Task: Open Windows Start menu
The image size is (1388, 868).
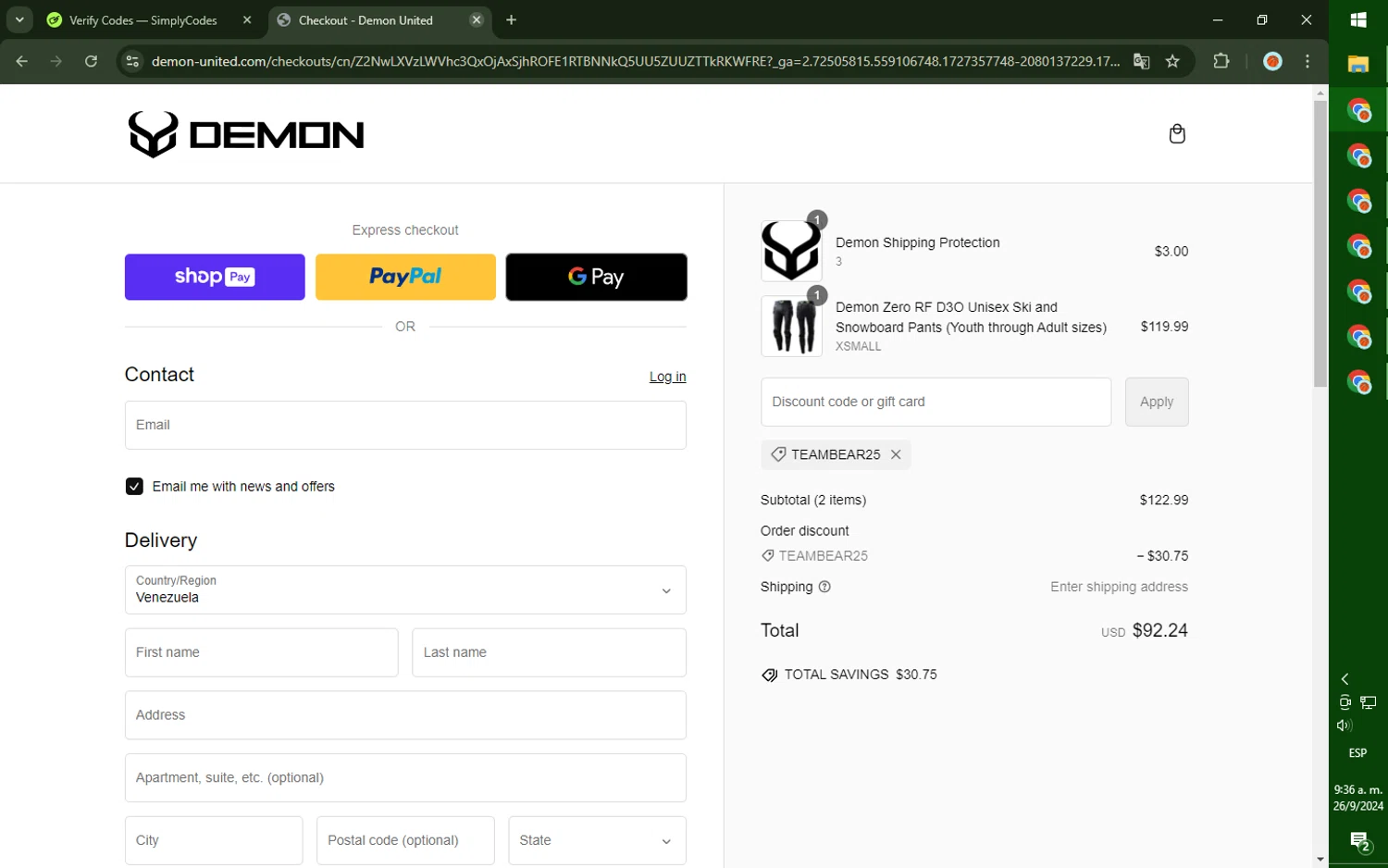Action: click(1358, 19)
